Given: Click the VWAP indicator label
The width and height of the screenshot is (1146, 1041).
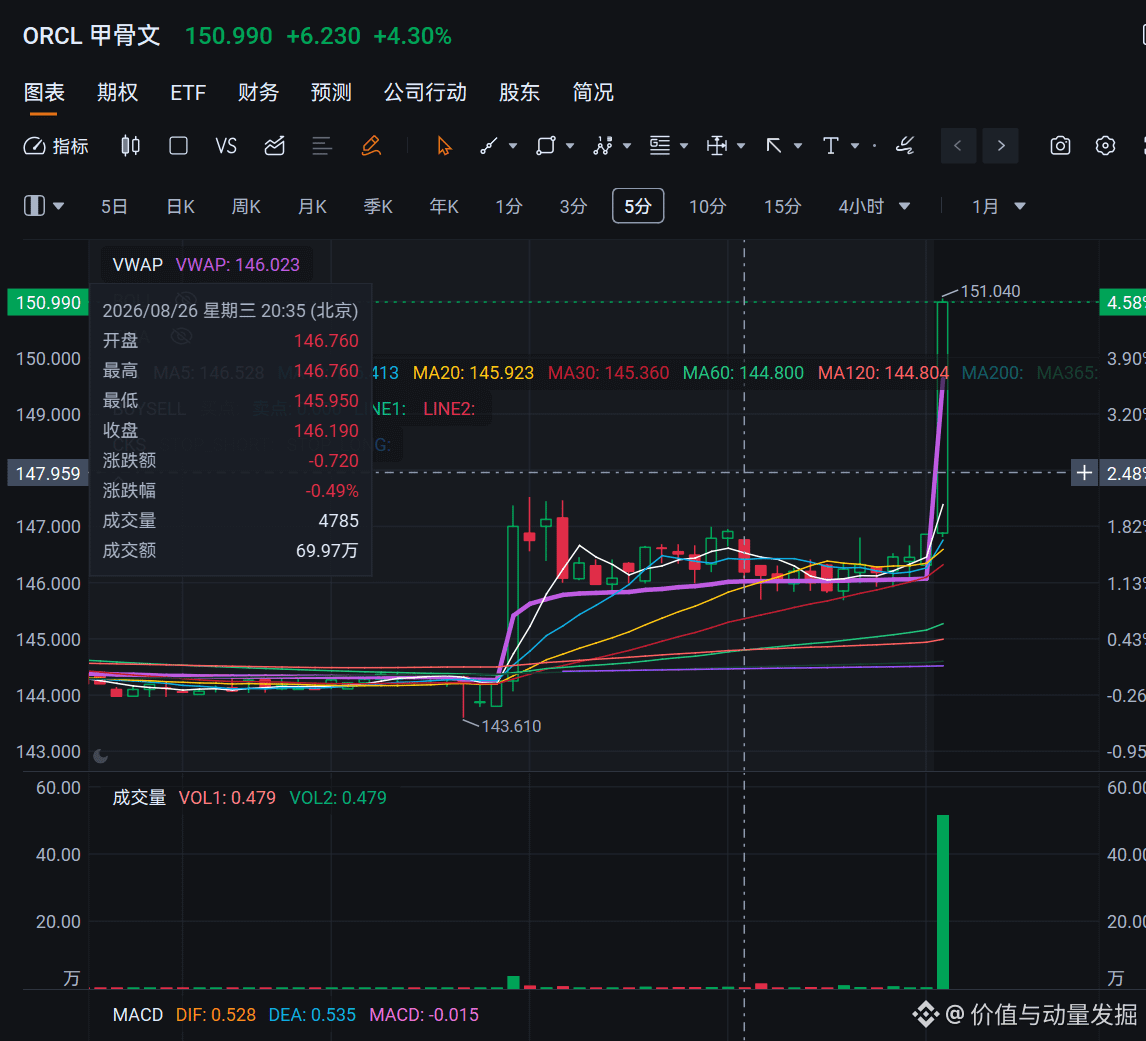Looking at the screenshot, I should coord(137,265).
